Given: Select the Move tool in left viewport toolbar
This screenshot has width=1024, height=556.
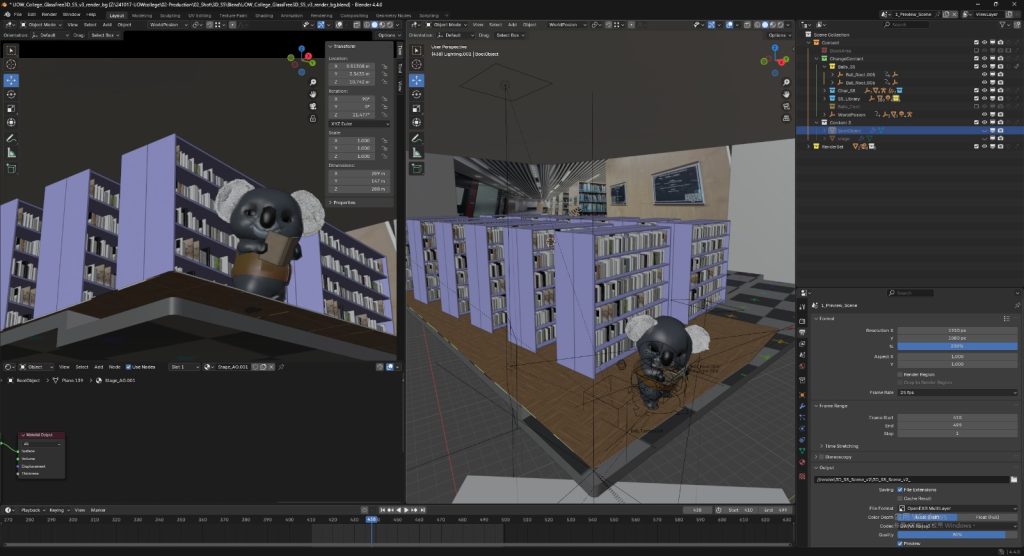Looking at the screenshot, I should pyautogui.click(x=11, y=80).
